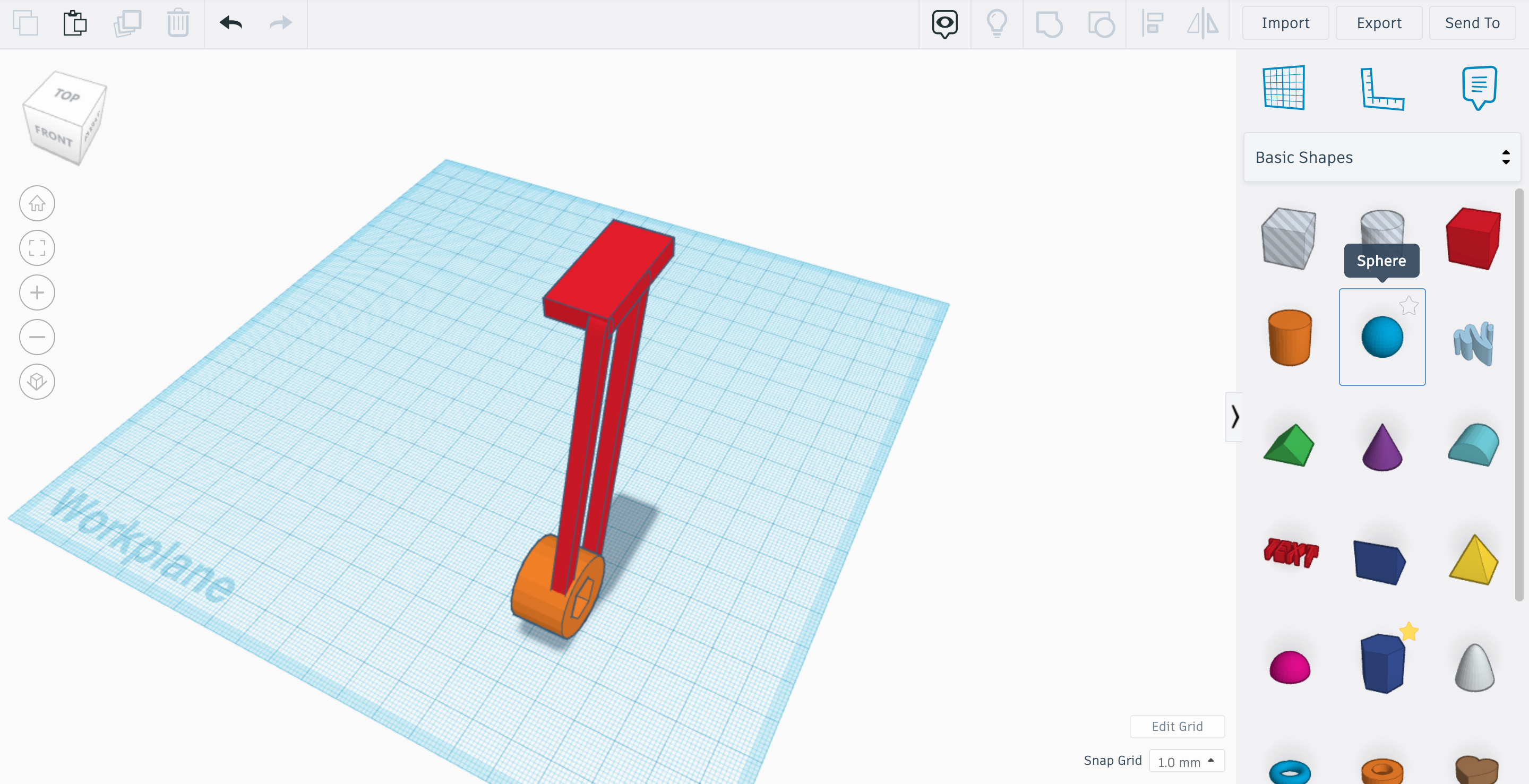Open the Basic Shapes category dropdown
Screen dimensions: 1529x784
(x=1382, y=157)
